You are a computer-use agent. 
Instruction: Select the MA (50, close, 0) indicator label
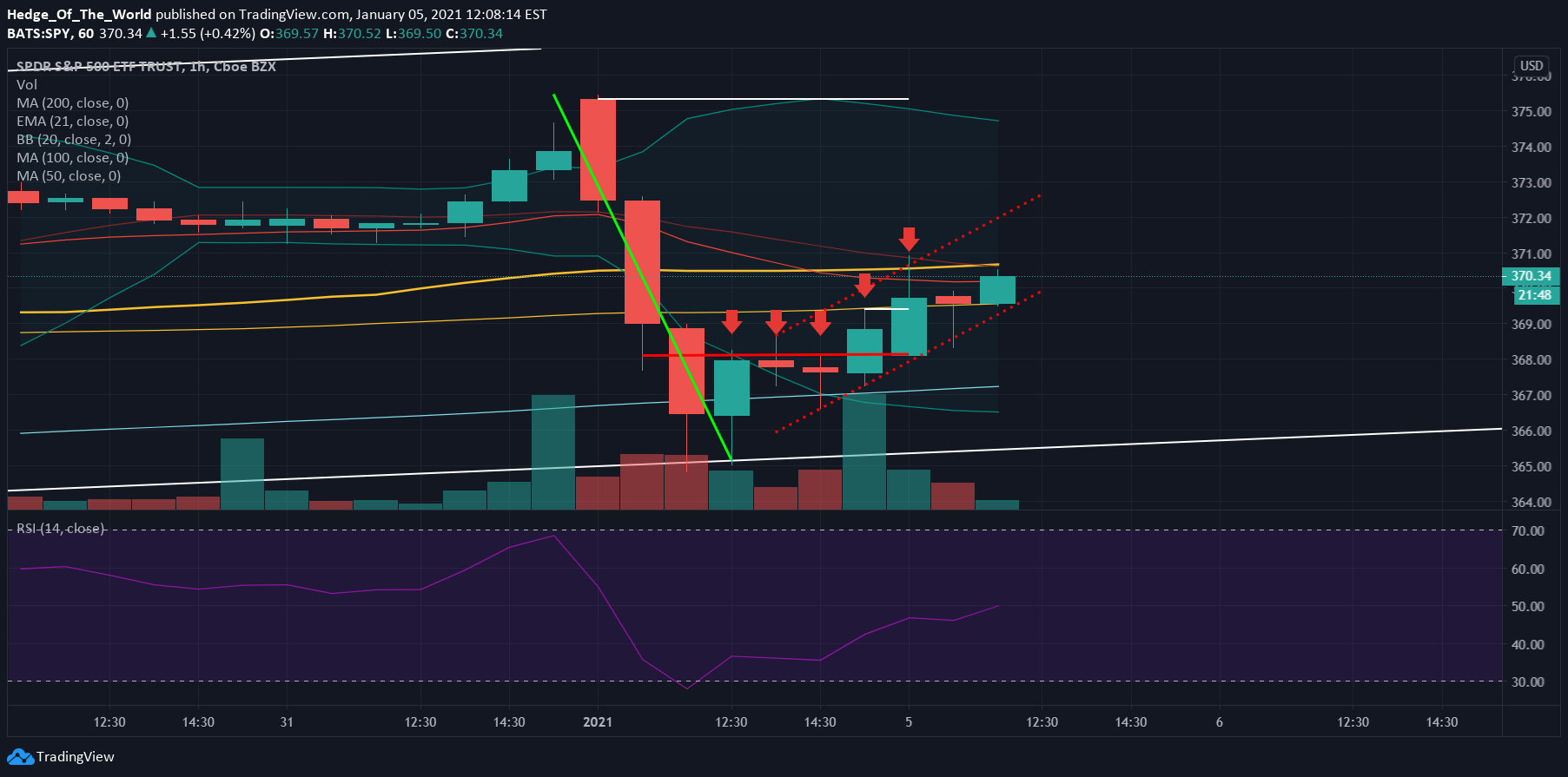(69, 175)
